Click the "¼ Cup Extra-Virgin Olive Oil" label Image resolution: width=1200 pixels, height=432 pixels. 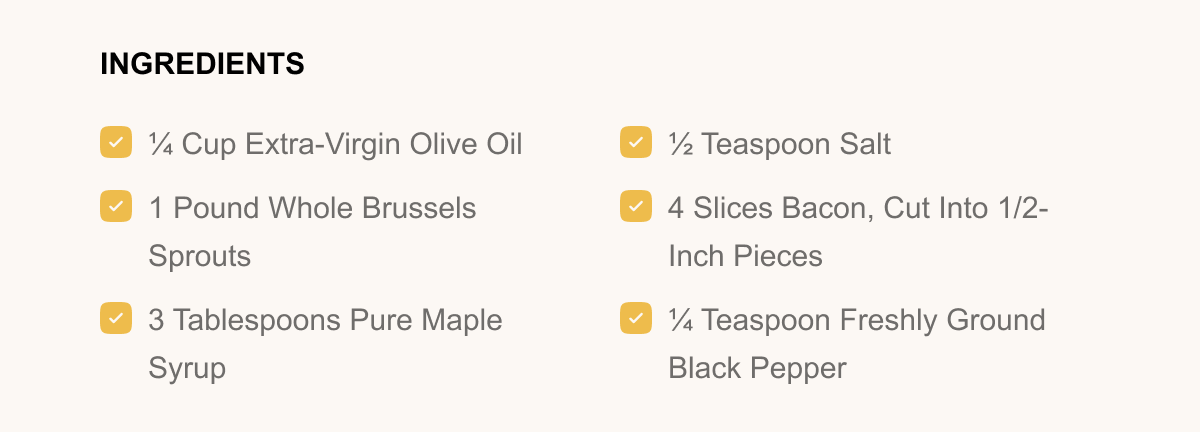(336, 144)
